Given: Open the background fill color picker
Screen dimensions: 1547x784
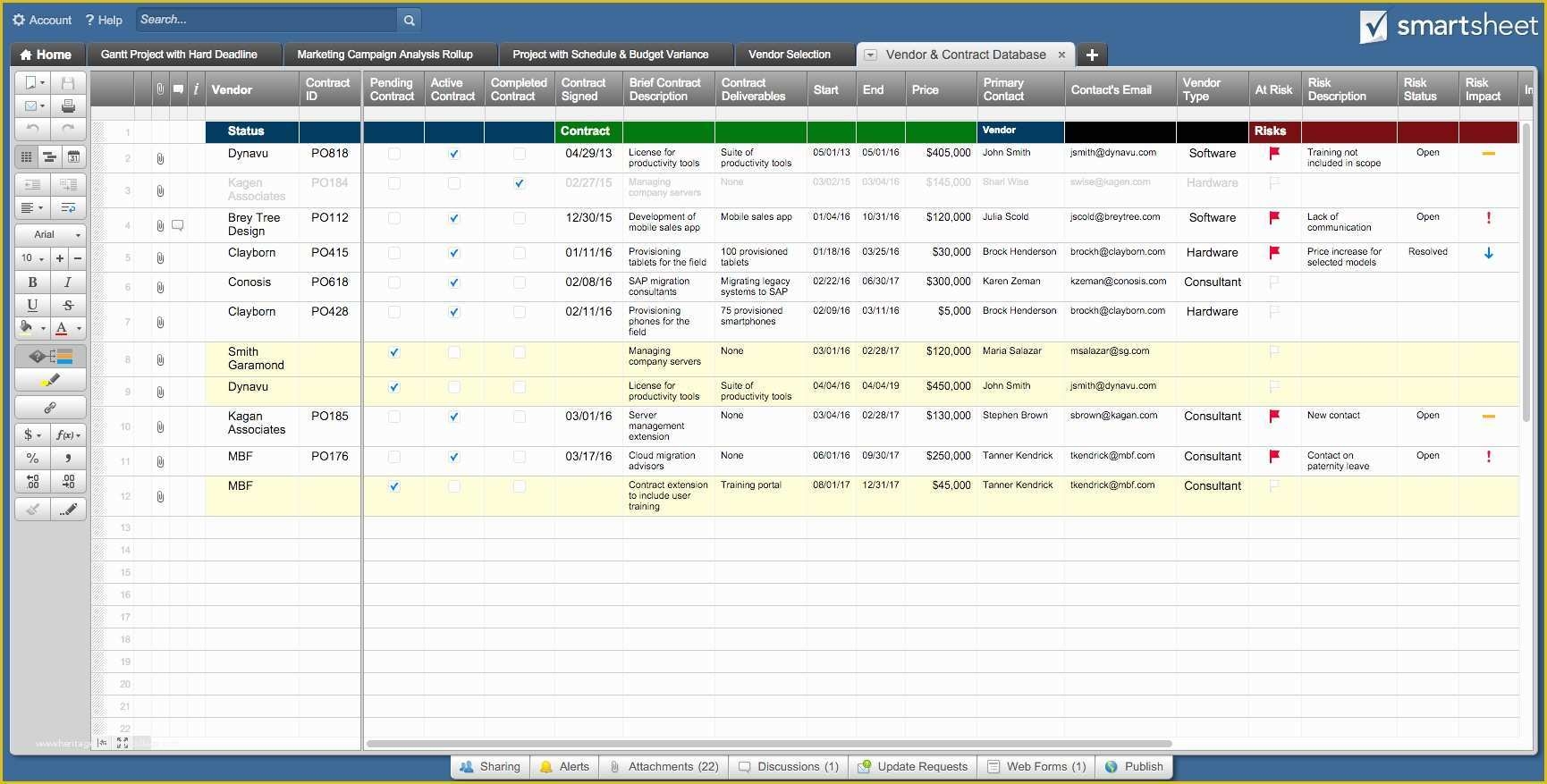Looking at the screenshot, I should (x=32, y=328).
